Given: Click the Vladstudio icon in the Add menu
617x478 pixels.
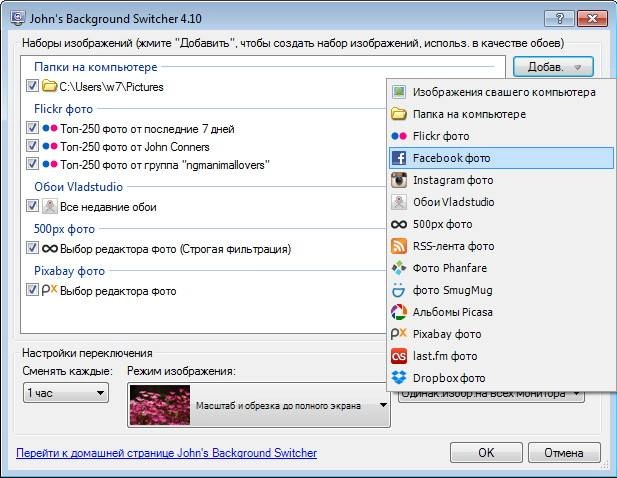Looking at the screenshot, I should click(399, 202).
